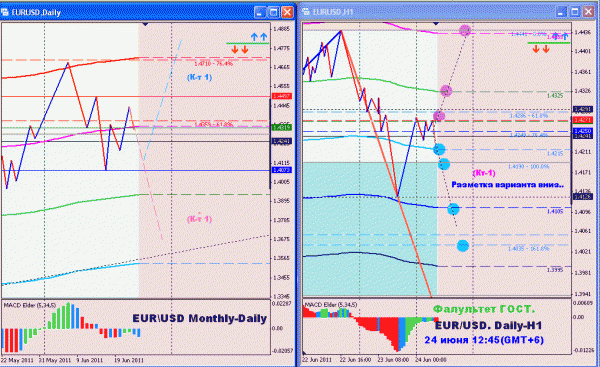The width and height of the screenshot is (600, 367).
Task: Select the chart shift triangle on H1 chart
Action: click(436, 24)
